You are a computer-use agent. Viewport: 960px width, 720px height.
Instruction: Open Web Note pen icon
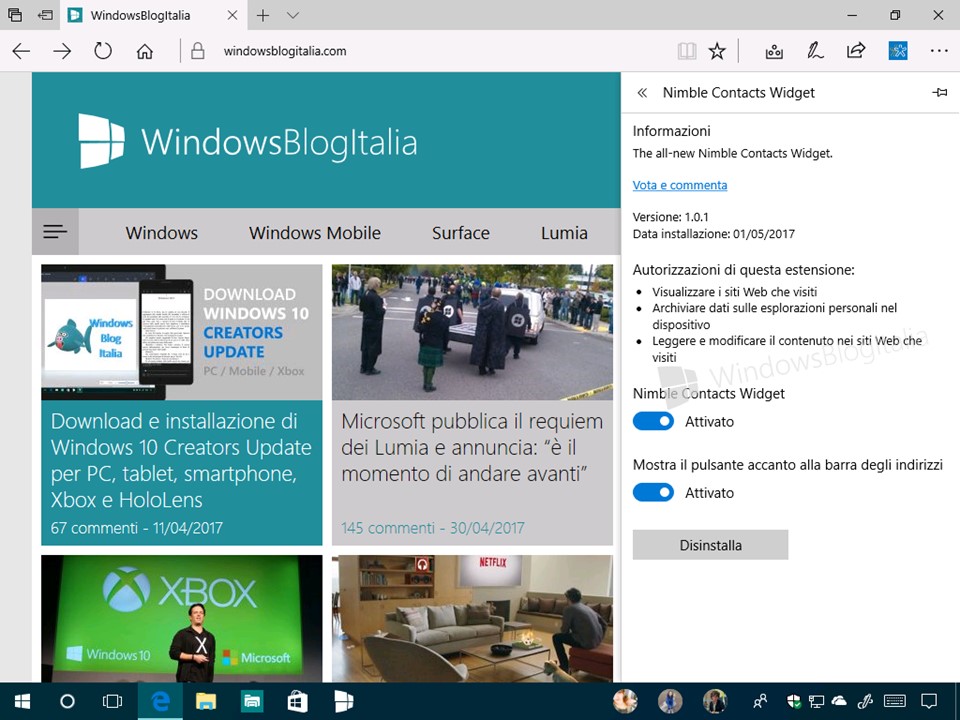pyautogui.click(x=815, y=51)
